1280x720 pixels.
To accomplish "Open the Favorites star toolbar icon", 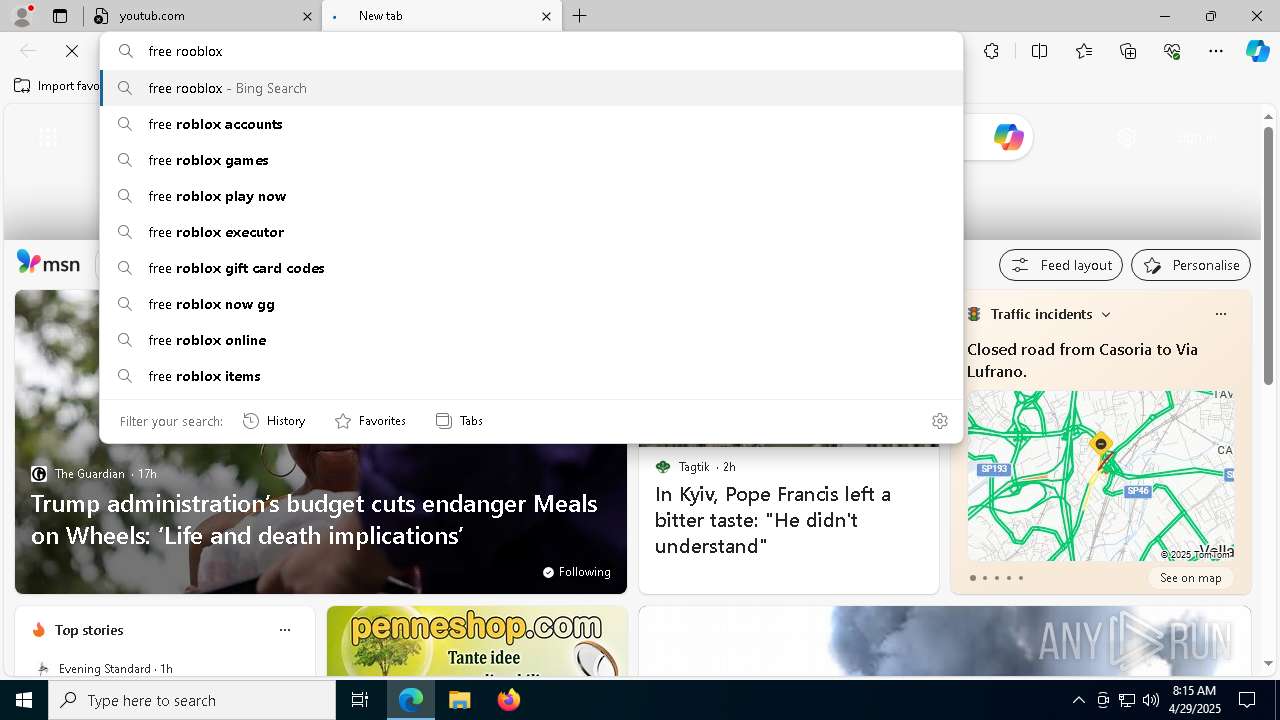I will click(1084, 51).
